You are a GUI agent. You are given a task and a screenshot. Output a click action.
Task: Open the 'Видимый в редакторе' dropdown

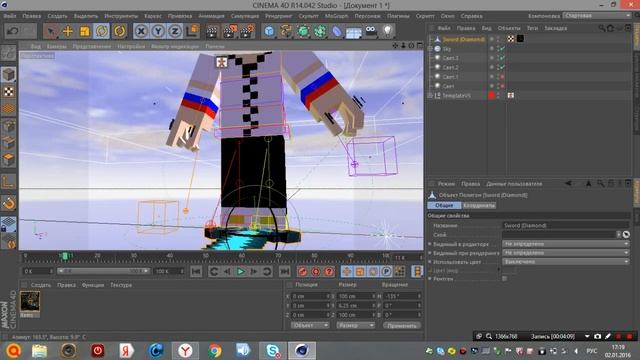tap(566, 244)
